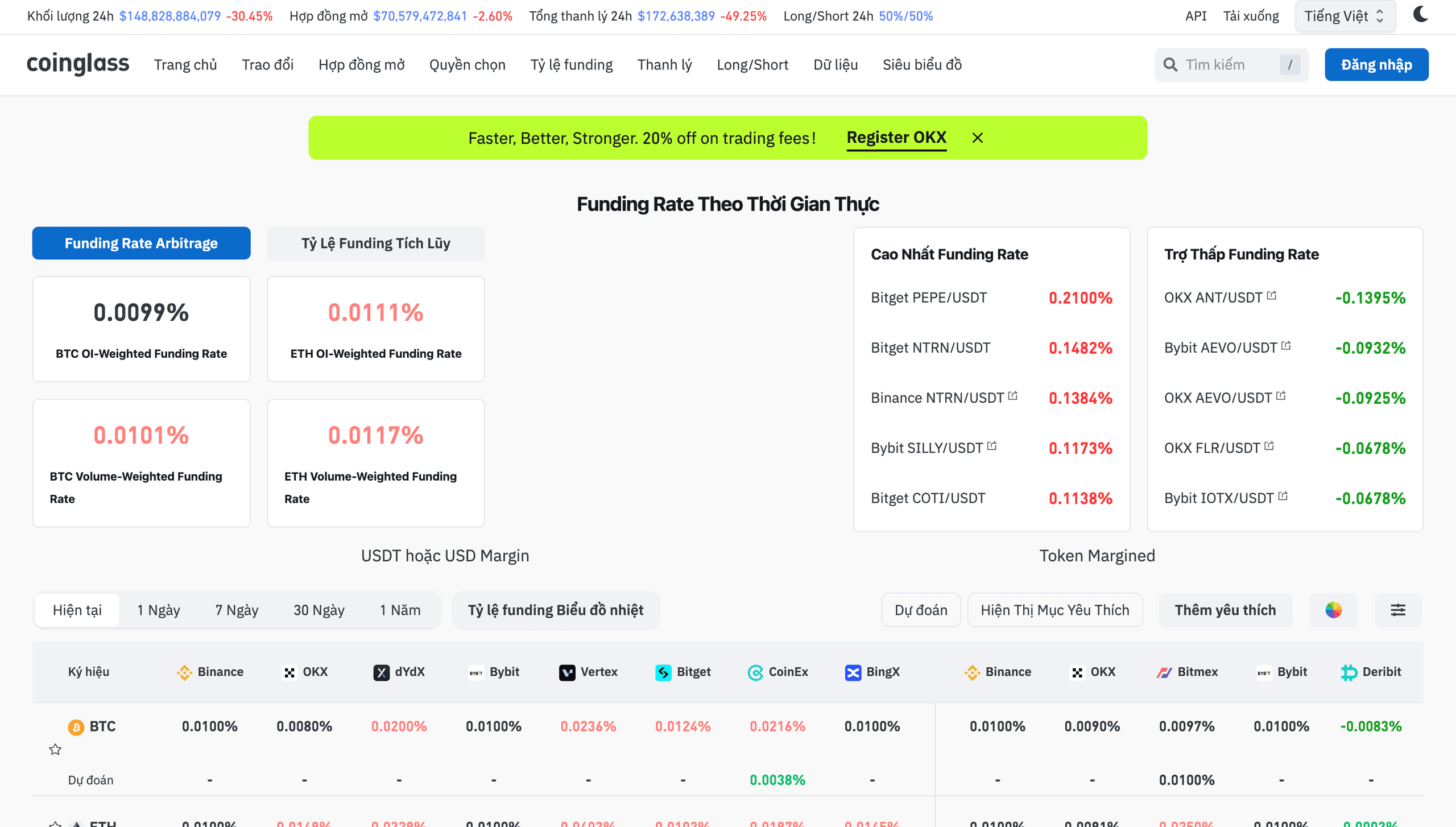Click the Bybit column in USDT-margin section
Image resolution: width=1456 pixels, height=827 pixels.
click(x=494, y=672)
